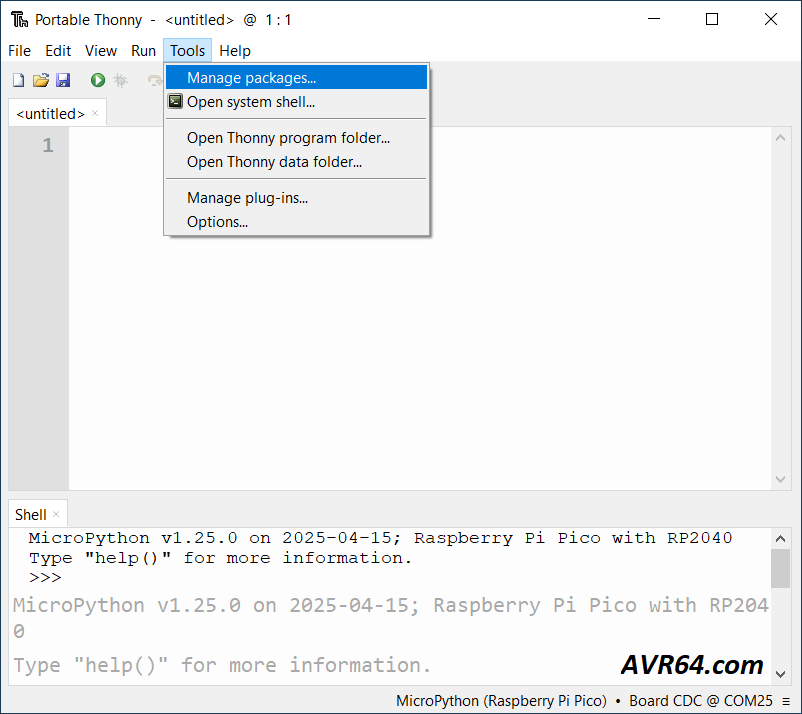Click the New file toolbar icon
The height and width of the screenshot is (714, 802).
[18, 80]
